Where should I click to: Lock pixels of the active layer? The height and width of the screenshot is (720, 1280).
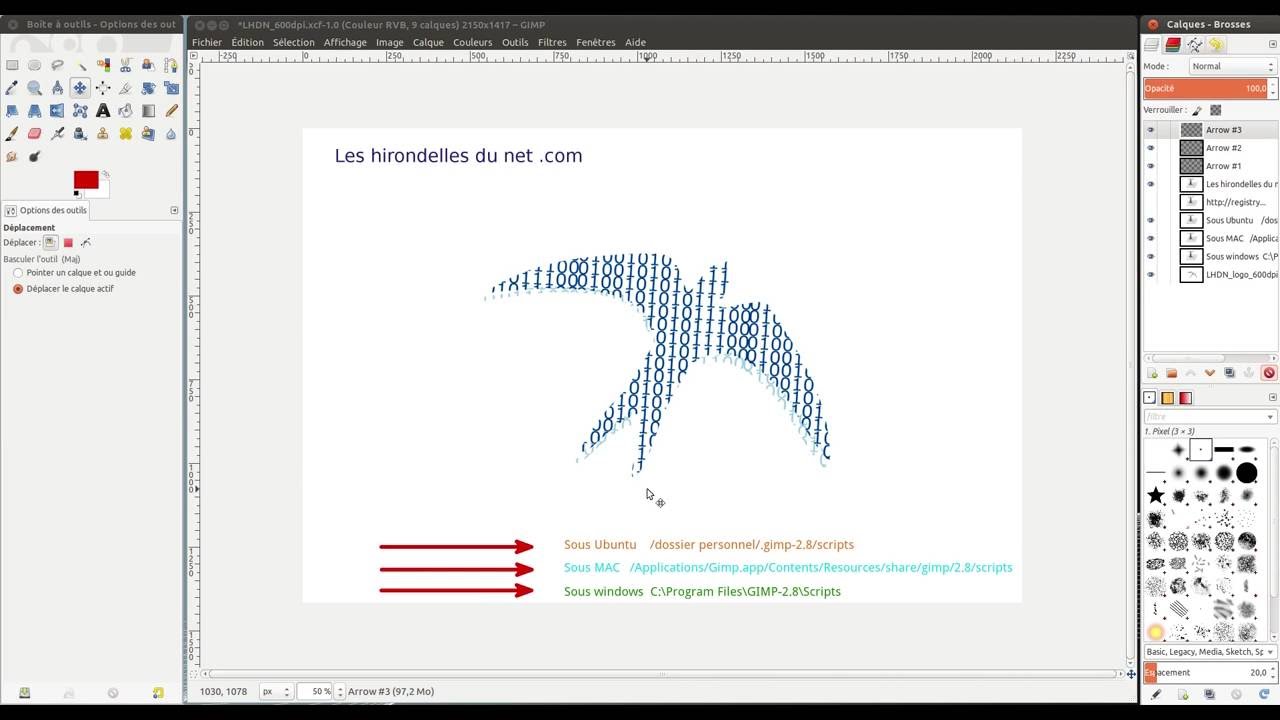point(1197,110)
